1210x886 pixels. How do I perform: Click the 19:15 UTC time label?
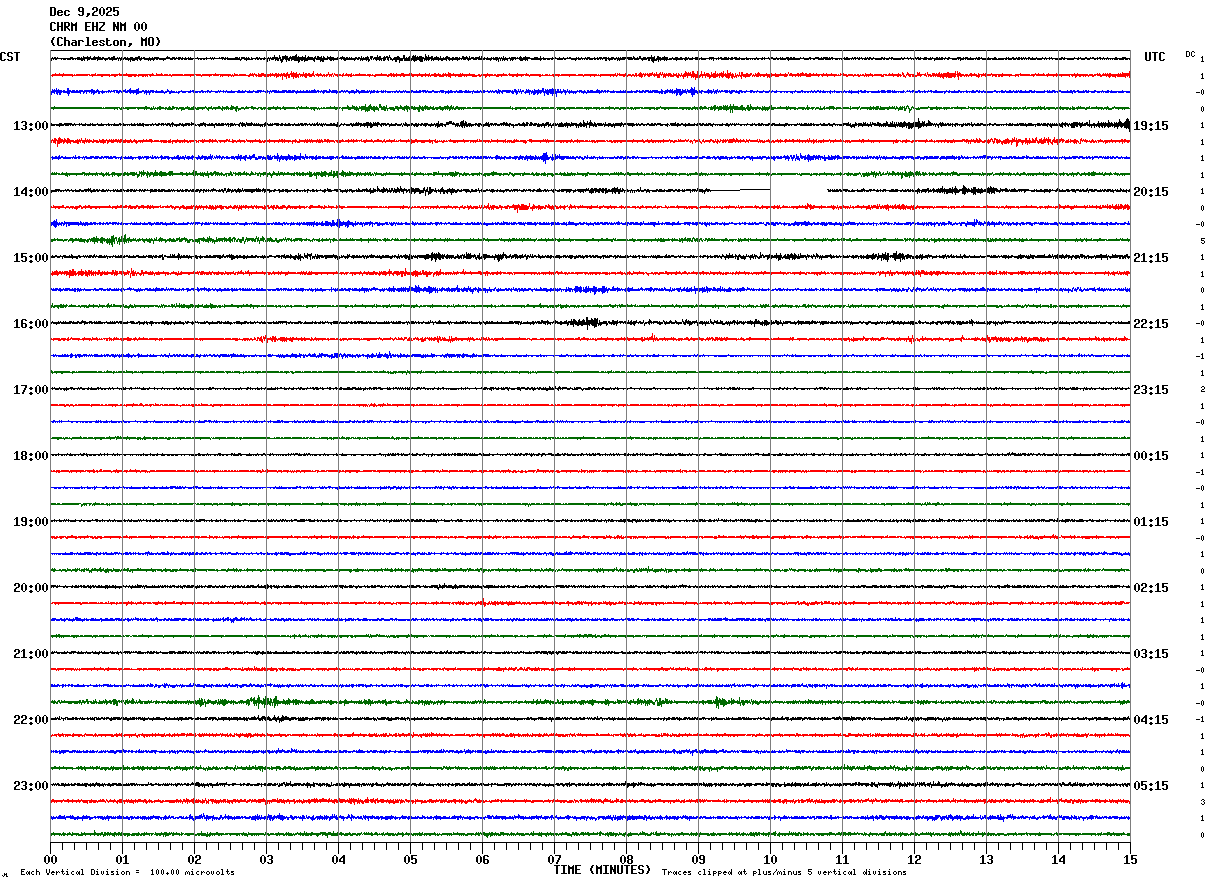pyautogui.click(x=1151, y=126)
